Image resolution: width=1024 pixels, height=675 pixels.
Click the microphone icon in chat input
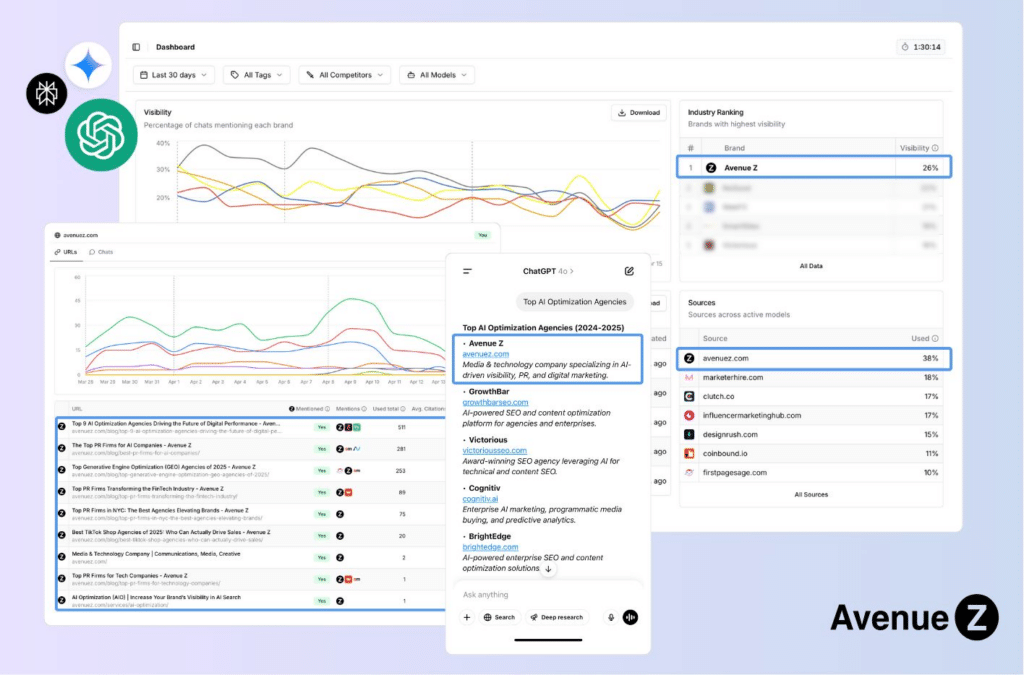611,617
